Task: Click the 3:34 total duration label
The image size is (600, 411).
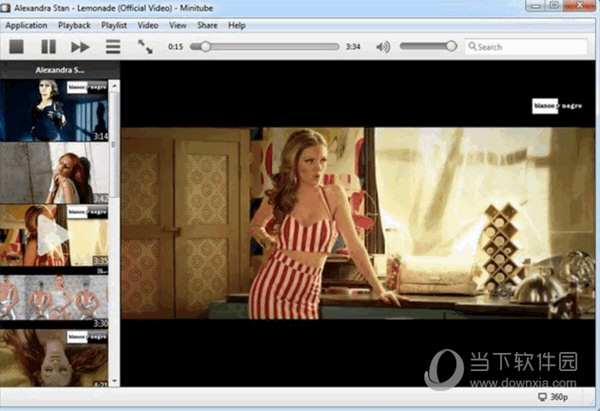Action: [353, 47]
